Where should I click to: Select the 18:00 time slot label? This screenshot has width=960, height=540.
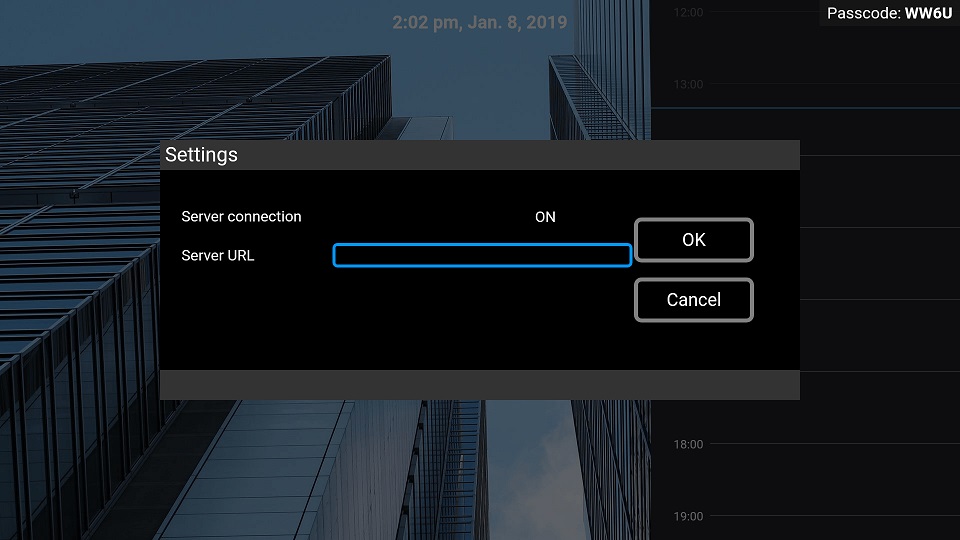(x=688, y=444)
